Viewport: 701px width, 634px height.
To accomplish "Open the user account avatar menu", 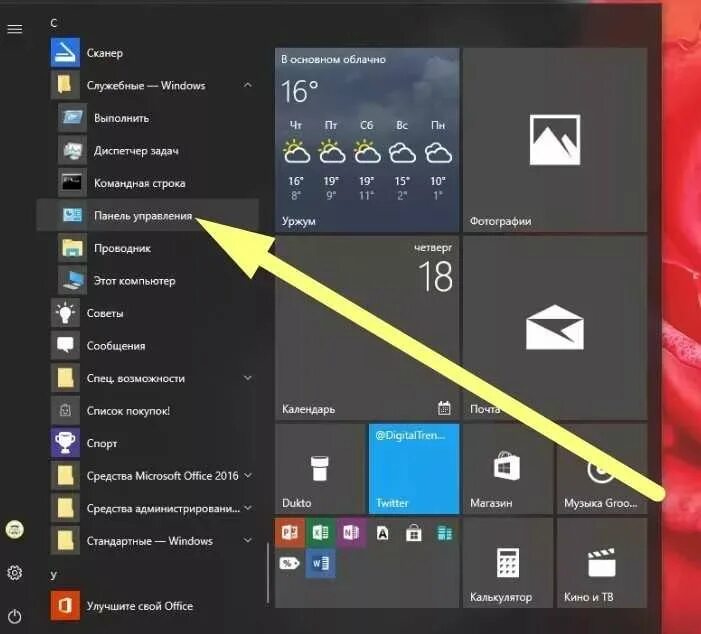I will 15,529.
